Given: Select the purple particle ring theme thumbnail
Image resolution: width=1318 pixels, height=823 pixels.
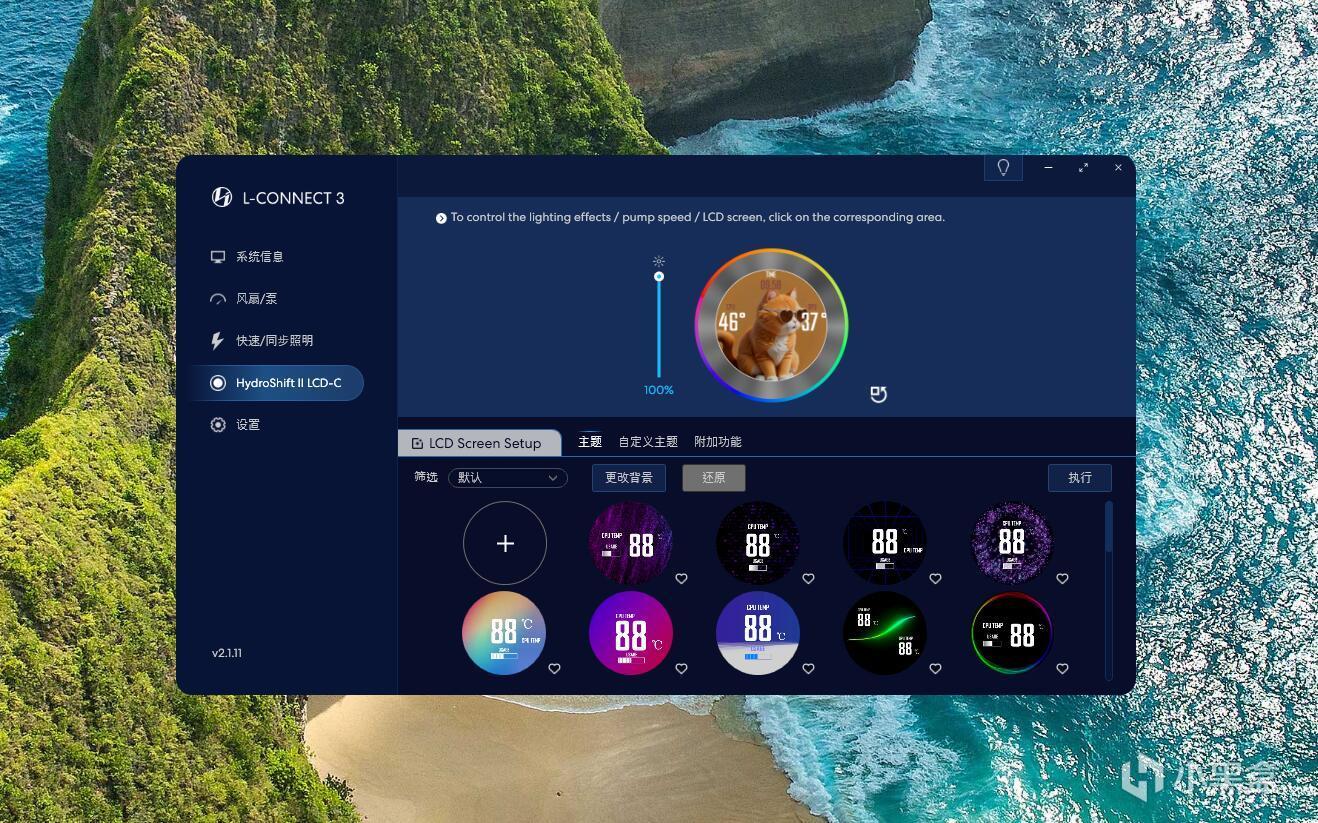Looking at the screenshot, I should point(1012,541).
